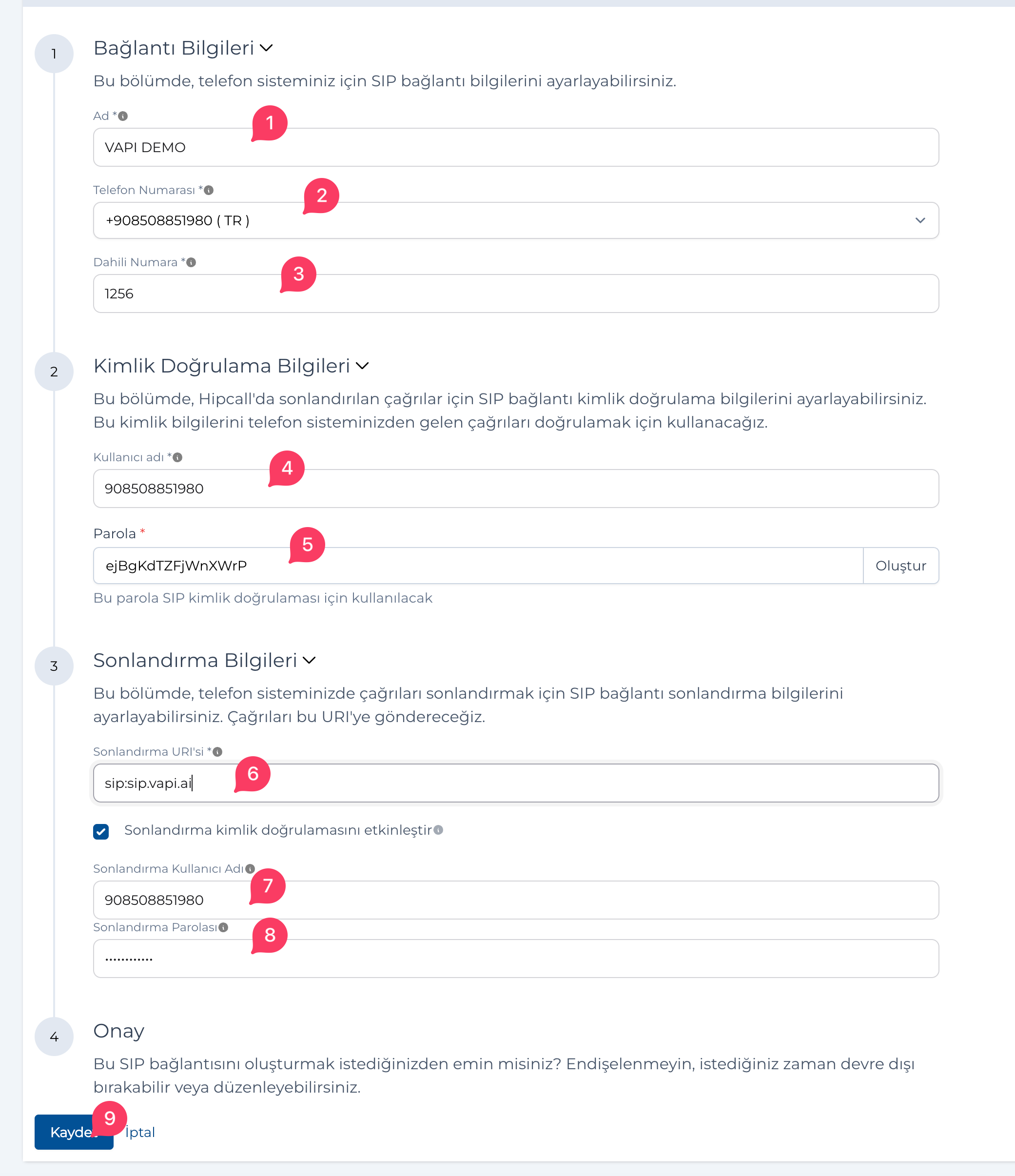
Task: Click the Kullanıcı adı info icon
Action: click(x=177, y=457)
